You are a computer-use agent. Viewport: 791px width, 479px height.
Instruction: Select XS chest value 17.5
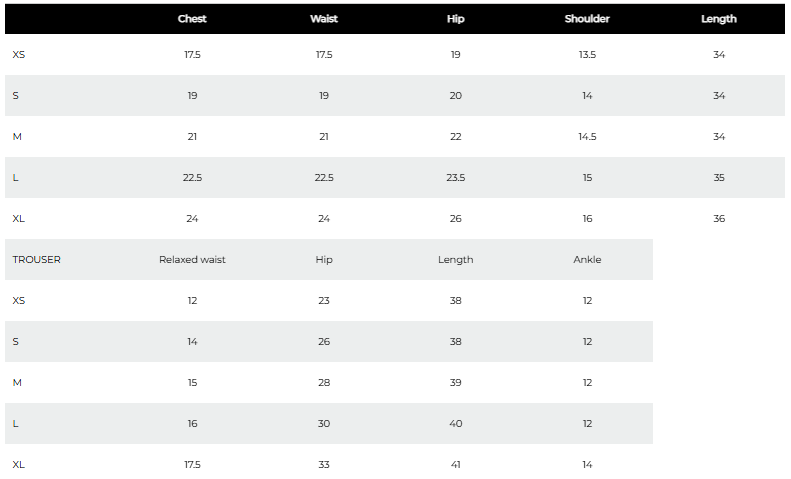point(192,54)
